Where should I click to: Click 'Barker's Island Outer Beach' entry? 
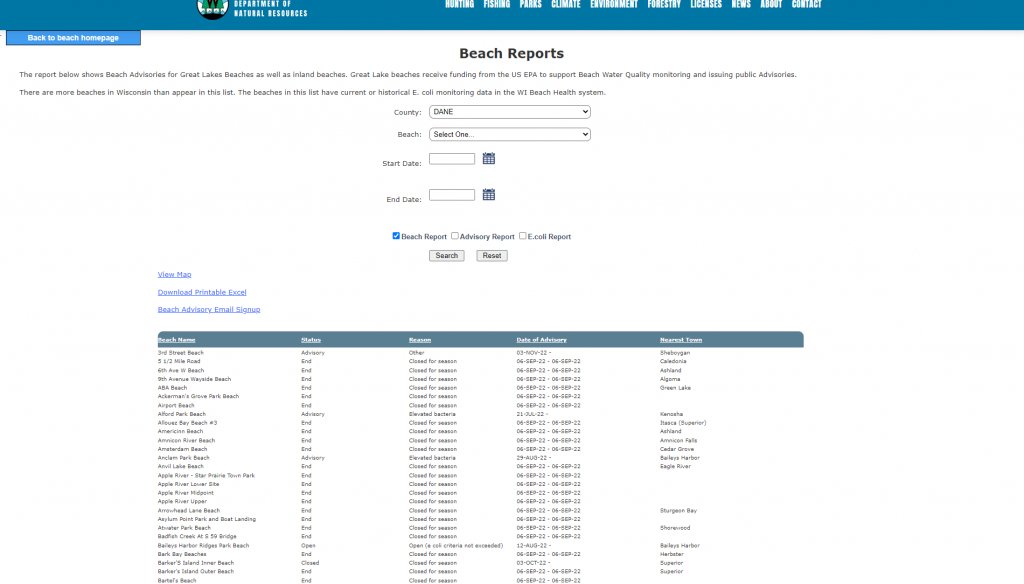pos(195,572)
